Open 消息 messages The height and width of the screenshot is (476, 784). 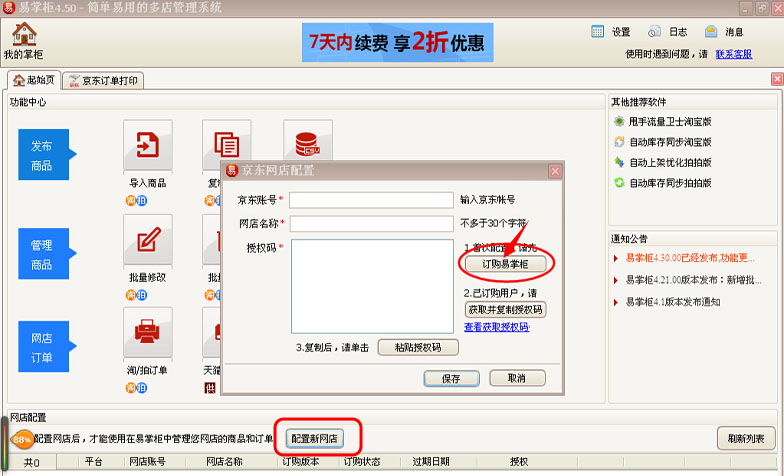(x=724, y=32)
